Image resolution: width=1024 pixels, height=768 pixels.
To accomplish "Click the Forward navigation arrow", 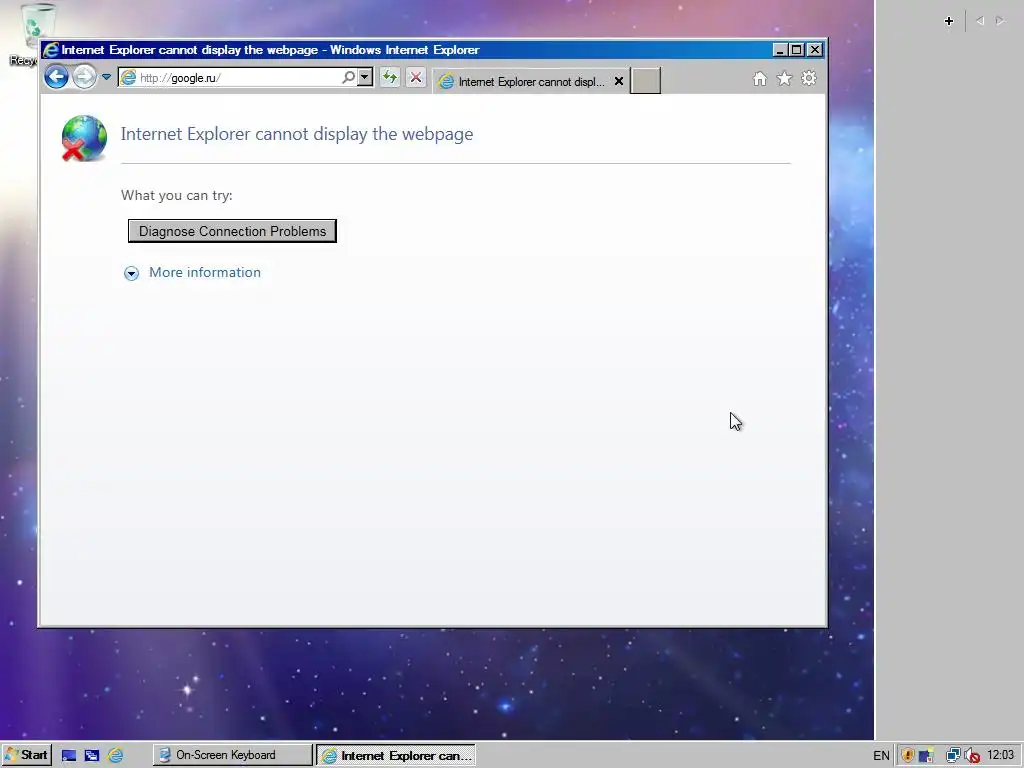I will tap(84, 77).
